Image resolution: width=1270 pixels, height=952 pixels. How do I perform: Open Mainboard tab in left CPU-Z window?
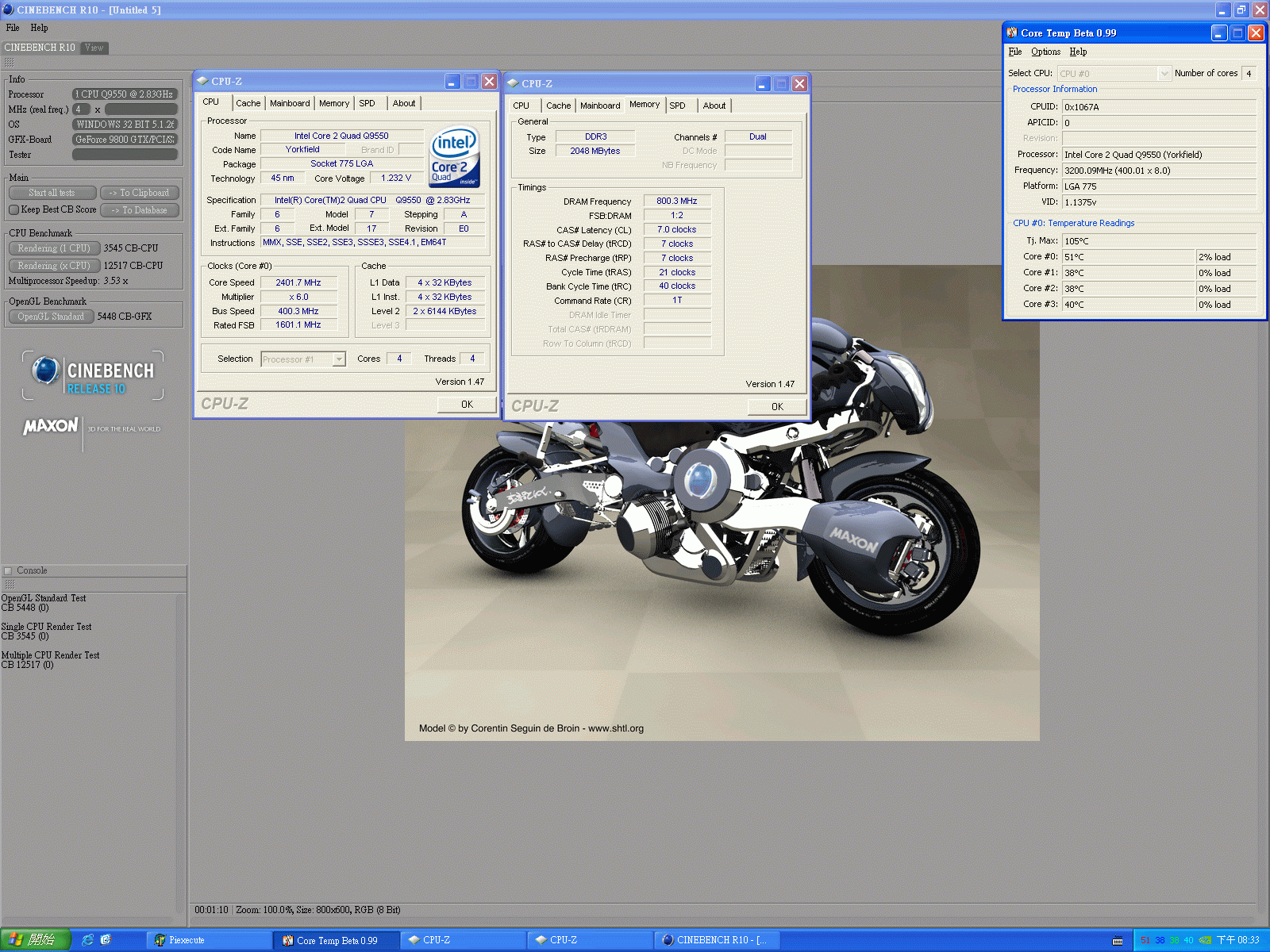[290, 103]
